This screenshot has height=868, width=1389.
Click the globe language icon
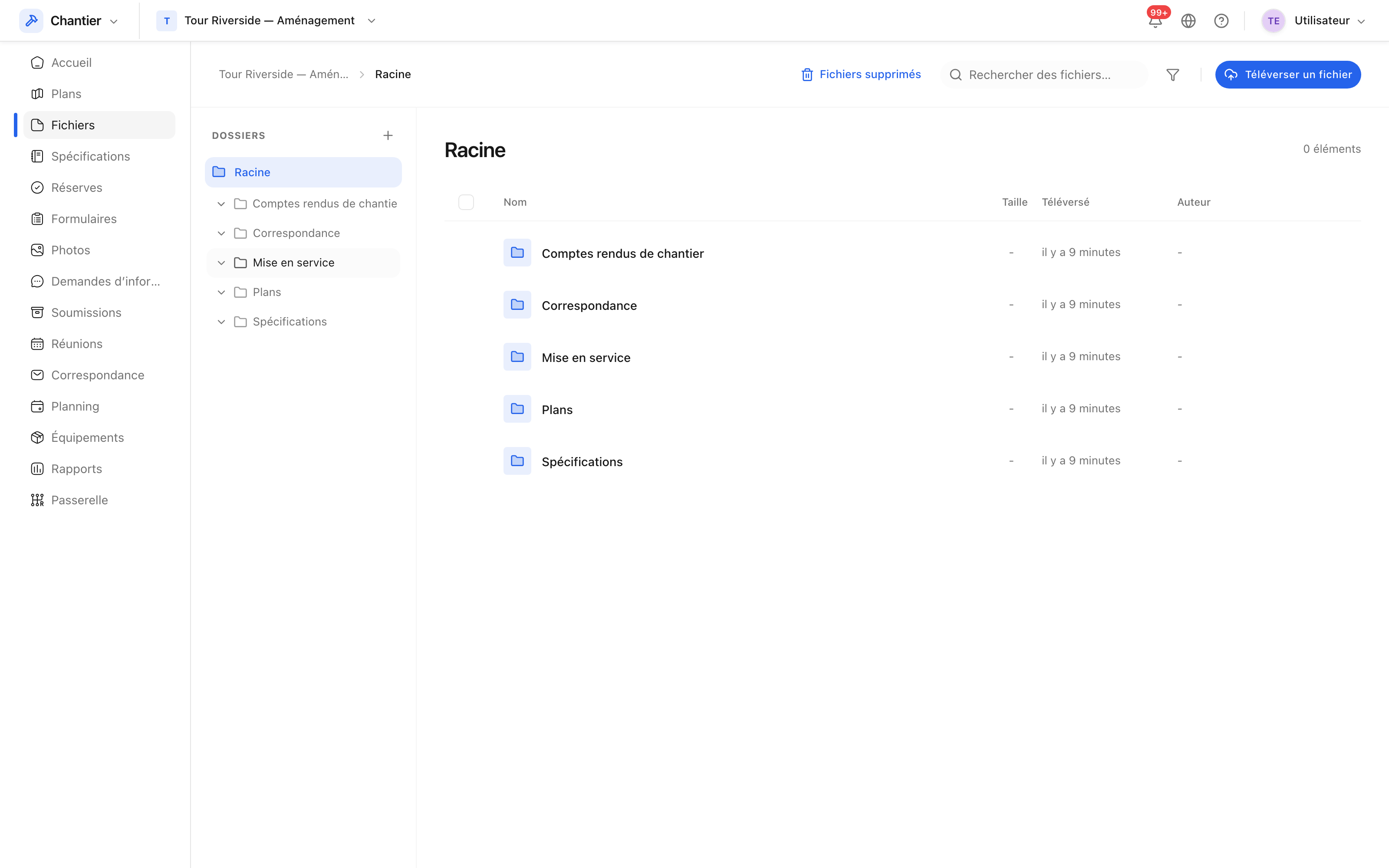[1188, 21]
